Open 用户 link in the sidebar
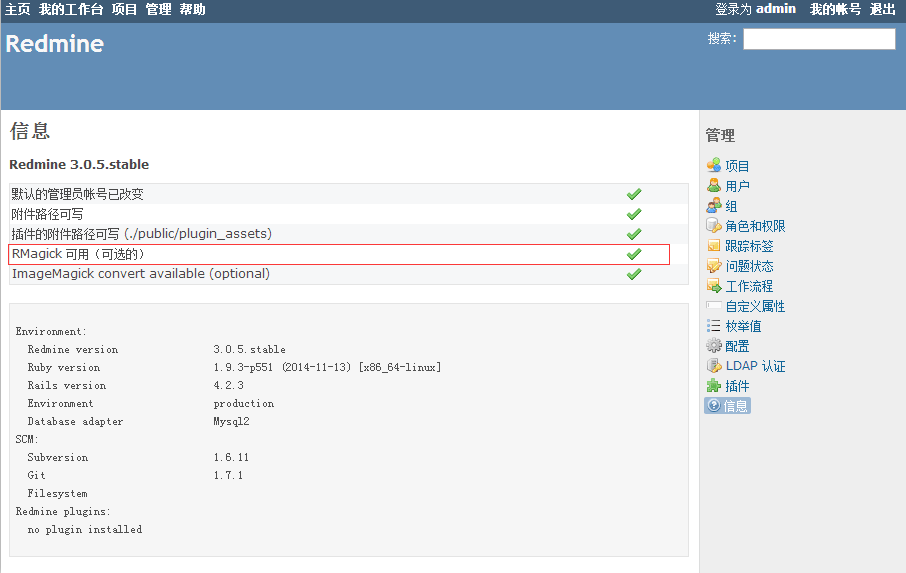 point(737,186)
